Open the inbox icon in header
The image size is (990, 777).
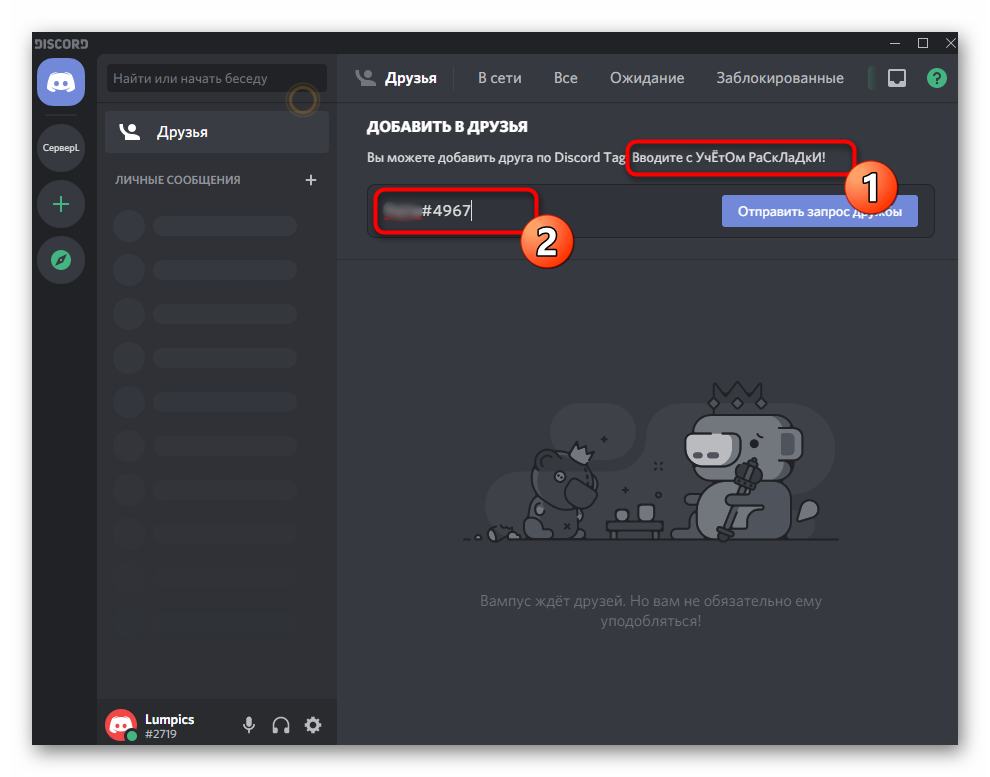click(897, 78)
